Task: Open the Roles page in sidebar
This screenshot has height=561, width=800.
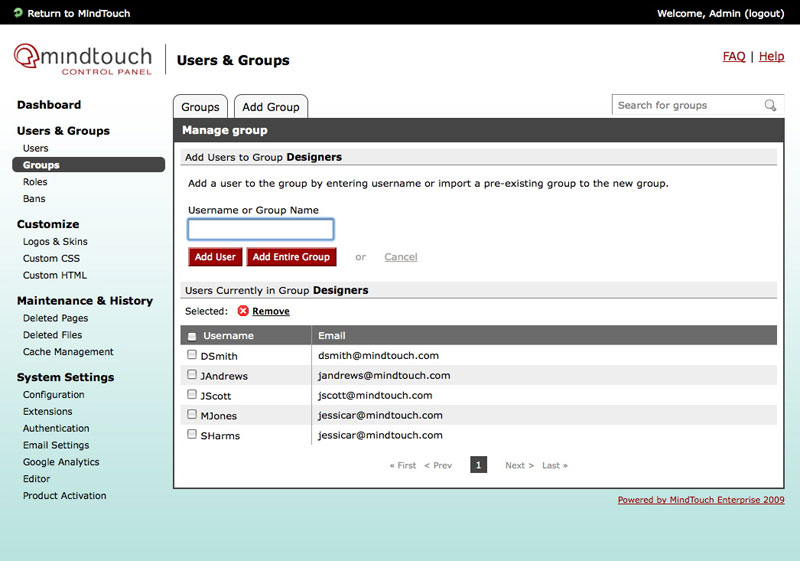Action: pos(35,182)
